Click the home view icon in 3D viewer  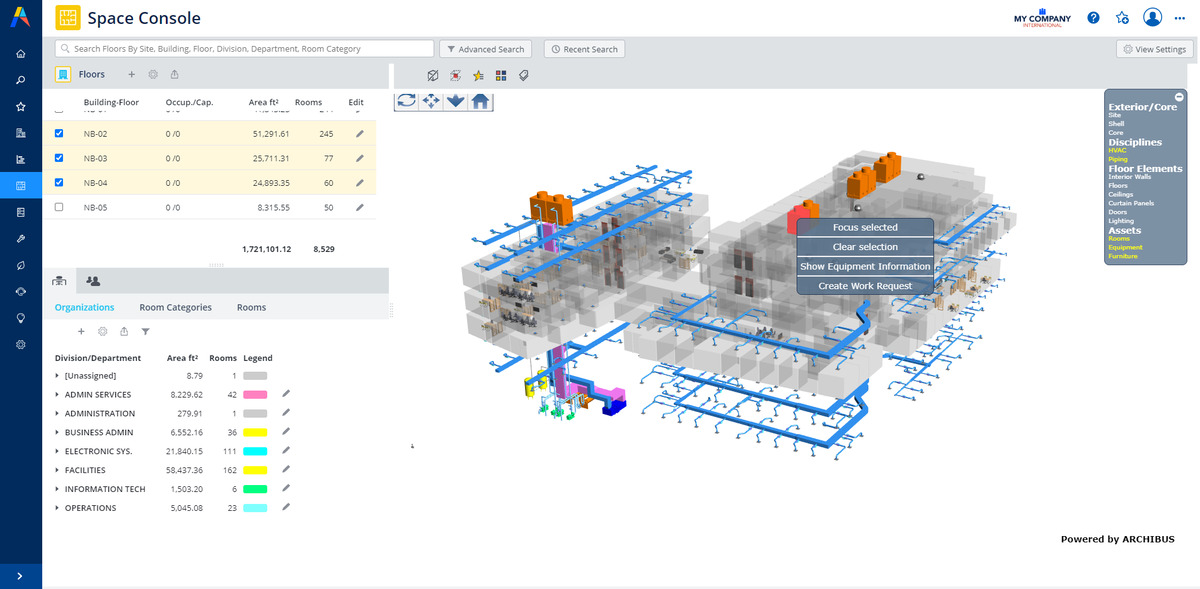click(x=481, y=101)
